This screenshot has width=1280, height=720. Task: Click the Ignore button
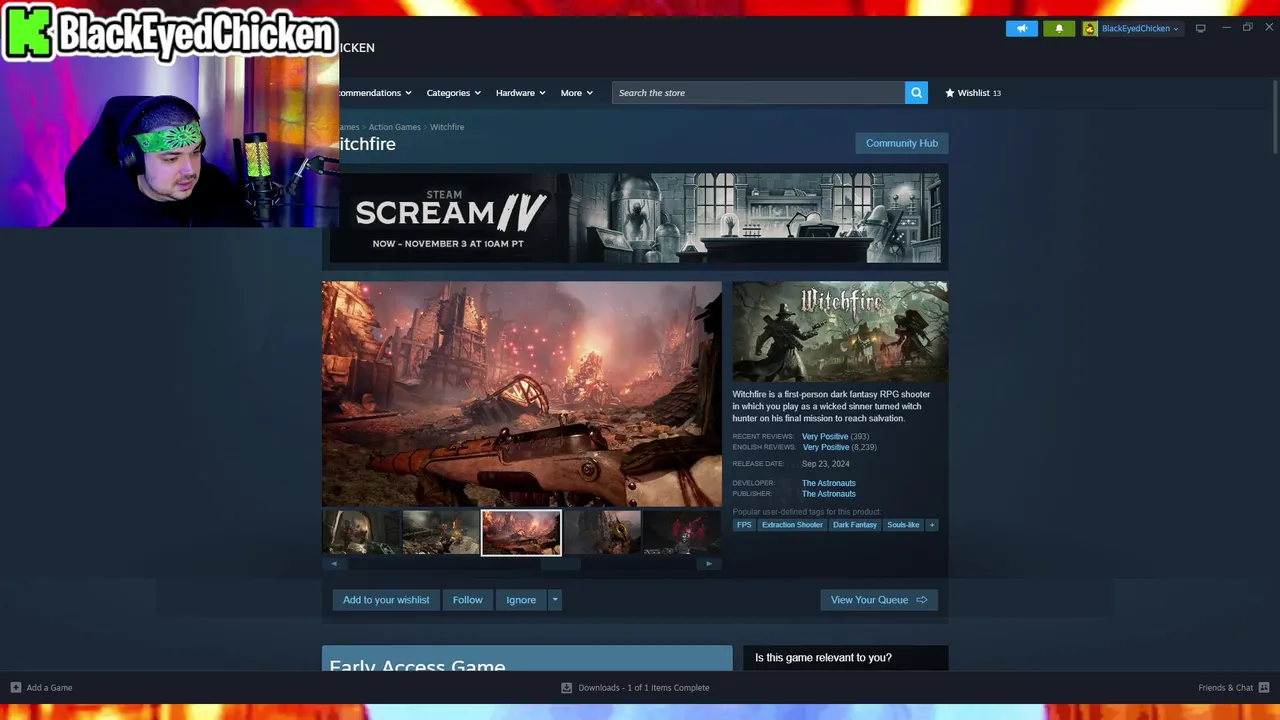(521, 600)
